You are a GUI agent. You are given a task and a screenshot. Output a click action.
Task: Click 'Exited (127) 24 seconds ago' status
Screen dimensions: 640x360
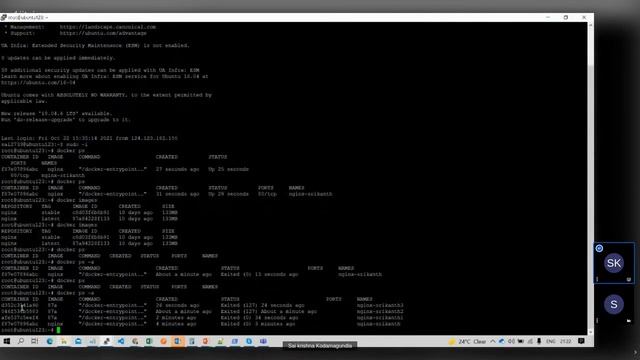[x=262, y=306]
